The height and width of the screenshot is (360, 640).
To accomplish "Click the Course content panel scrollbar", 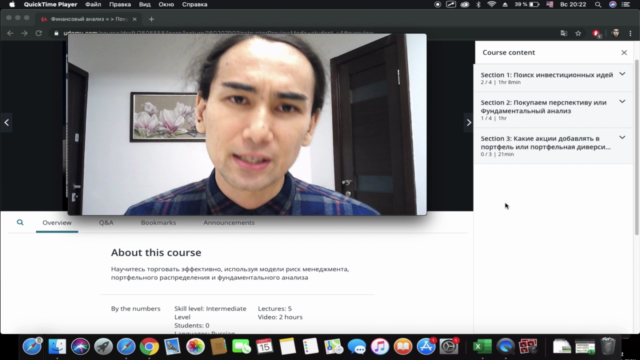I will [636, 147].
